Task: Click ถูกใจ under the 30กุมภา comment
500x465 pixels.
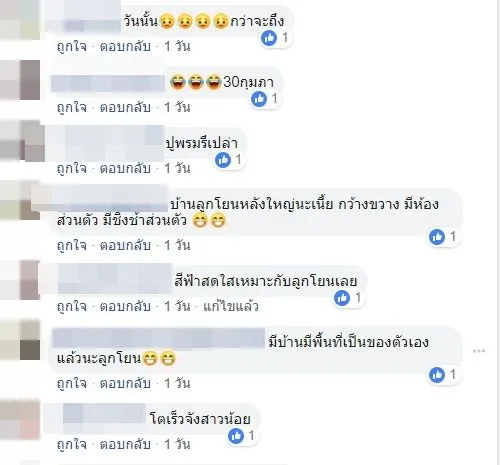Action: [x=72, y=108]
